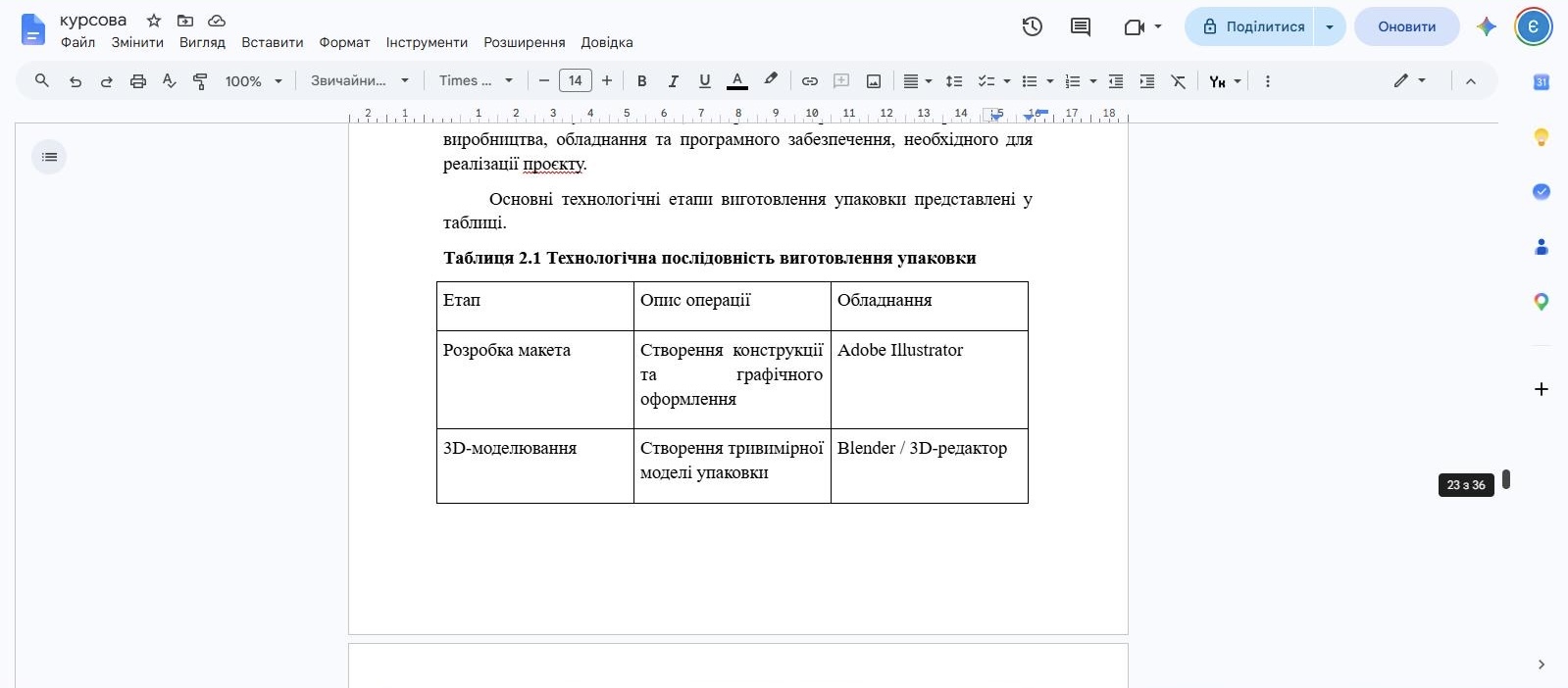Open the Розширення menu

pyautogui.click(x=525, y=43)
